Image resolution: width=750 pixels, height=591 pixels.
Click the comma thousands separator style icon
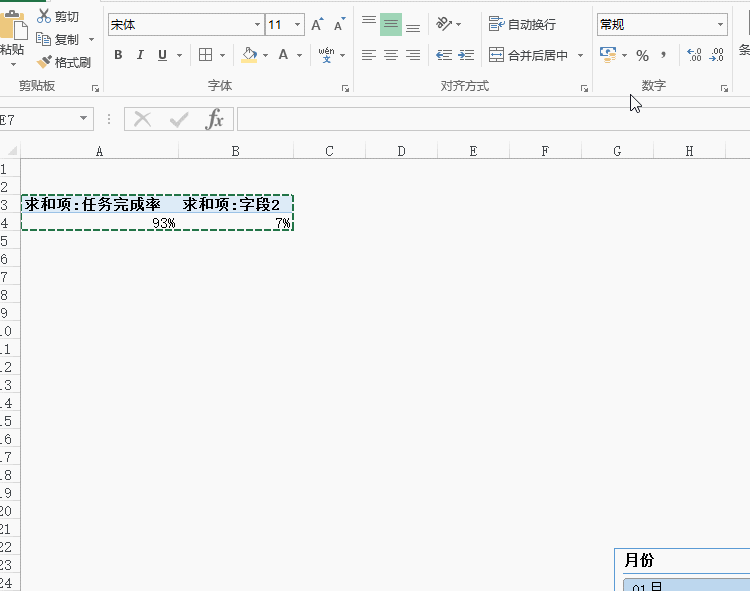663,55
